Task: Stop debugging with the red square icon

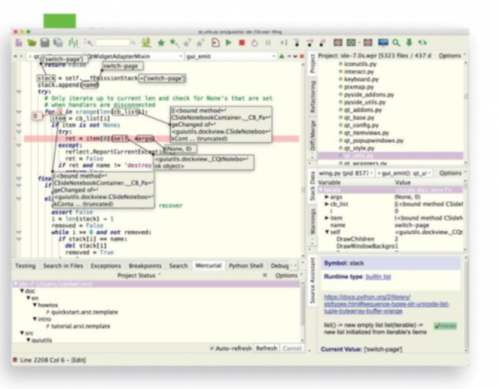Action: point(242,43)
